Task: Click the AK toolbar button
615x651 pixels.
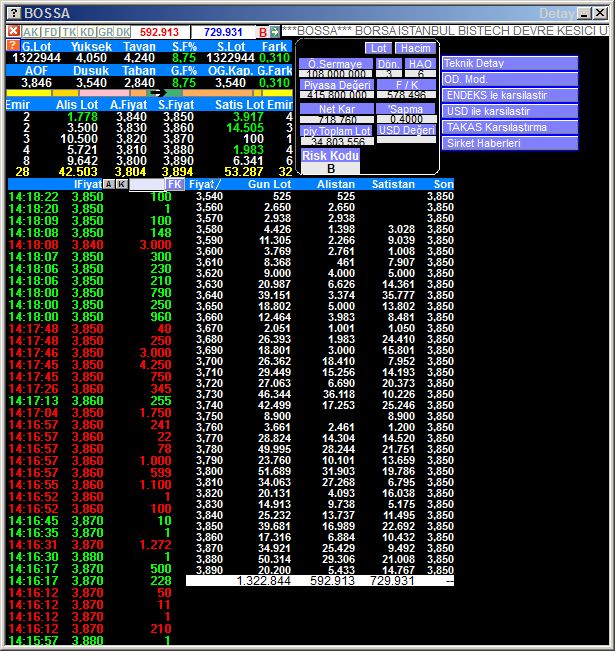Action: [x=31, y=32]
